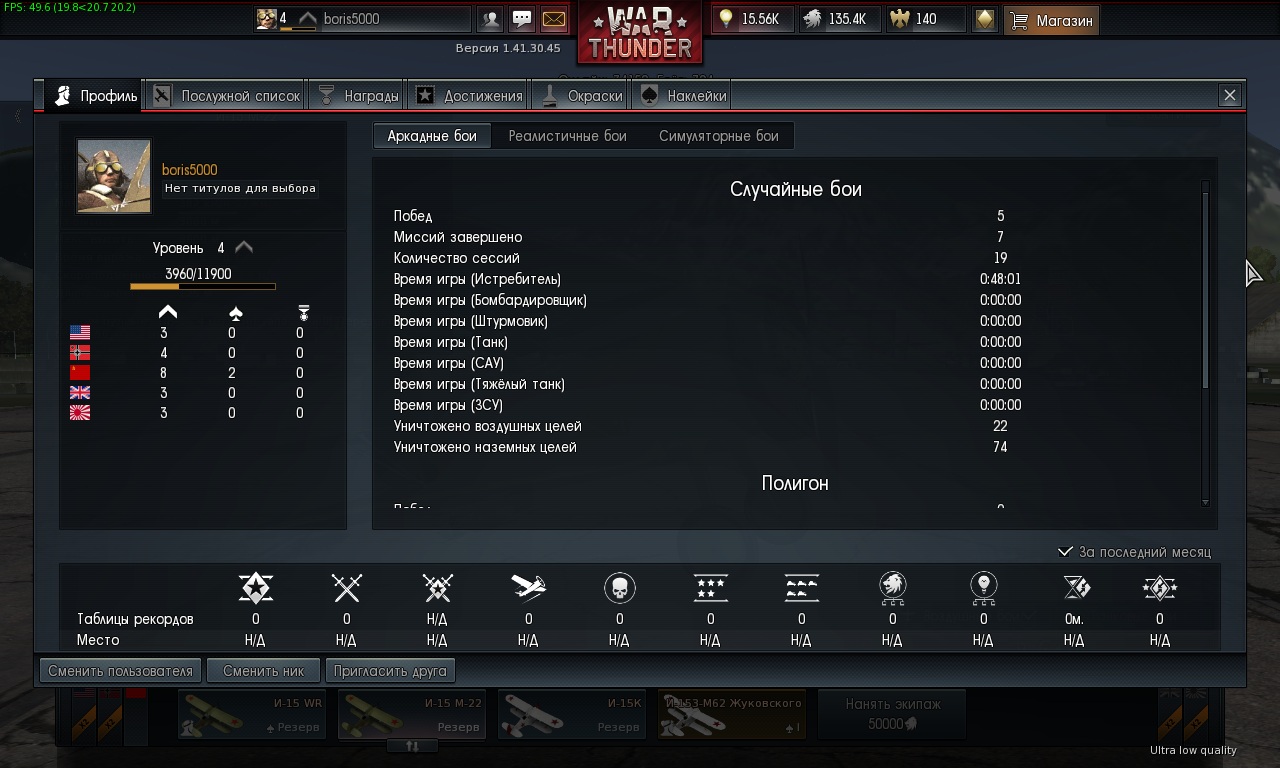Open the chat speech-bubble icon

click(521, 19)
